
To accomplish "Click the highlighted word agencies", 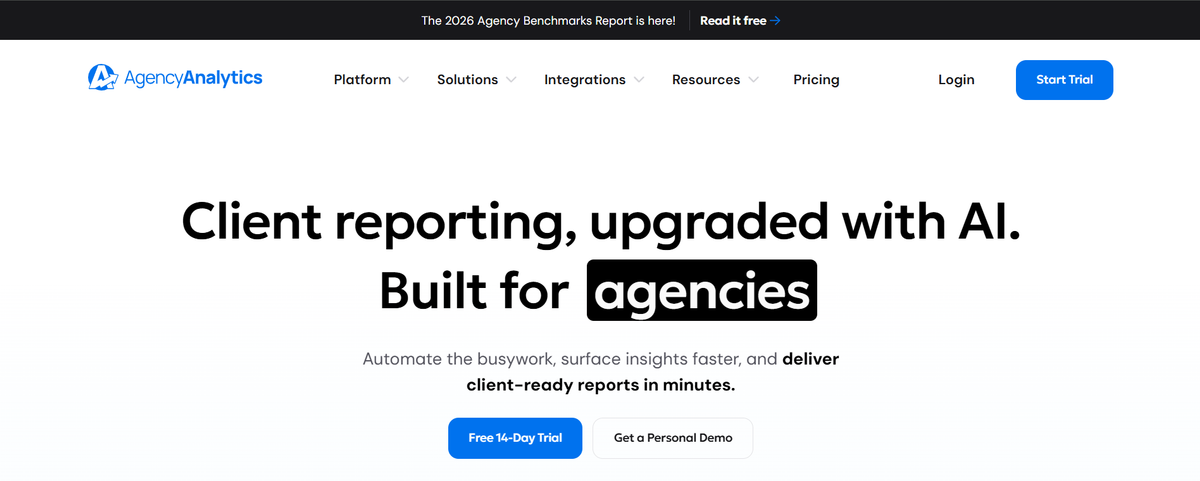I will point(702,290).
